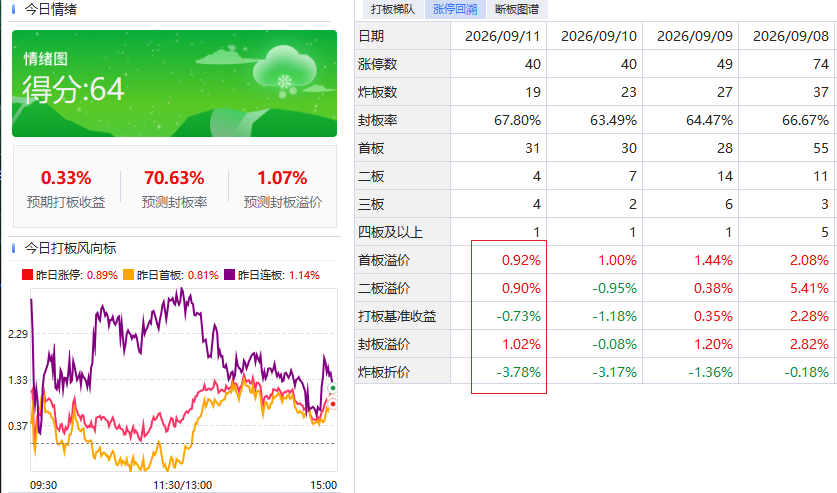Click the purple 昨日连板 legend swatch
This screenshot has width=837, height=493.
[x=230, y=275]
